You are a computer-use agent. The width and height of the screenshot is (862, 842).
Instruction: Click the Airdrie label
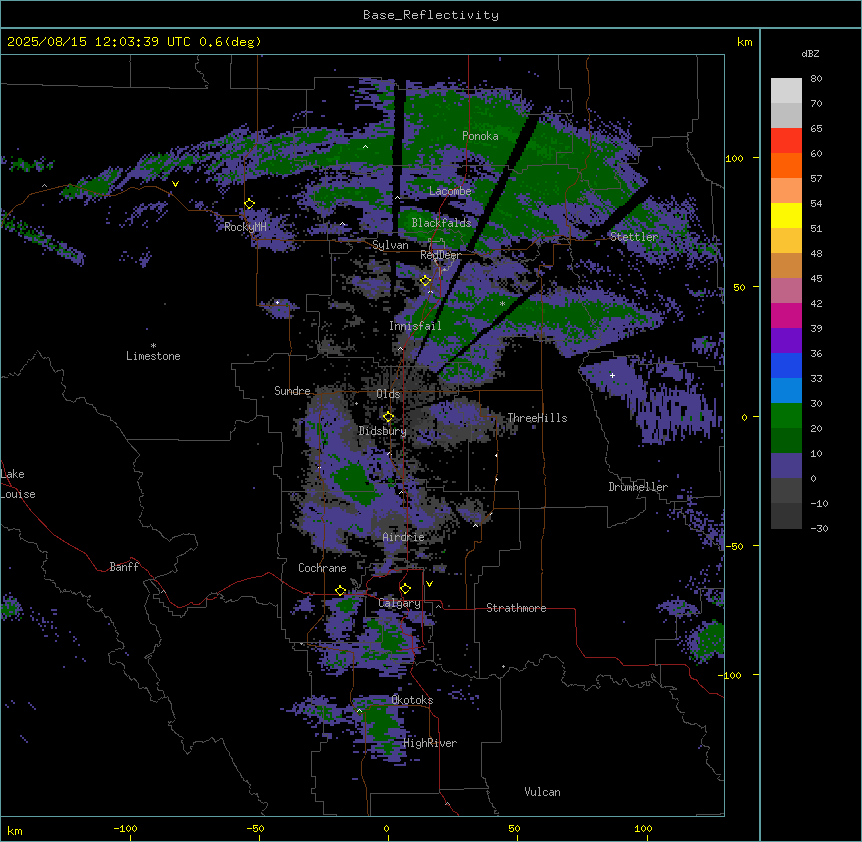pos(404,537)
